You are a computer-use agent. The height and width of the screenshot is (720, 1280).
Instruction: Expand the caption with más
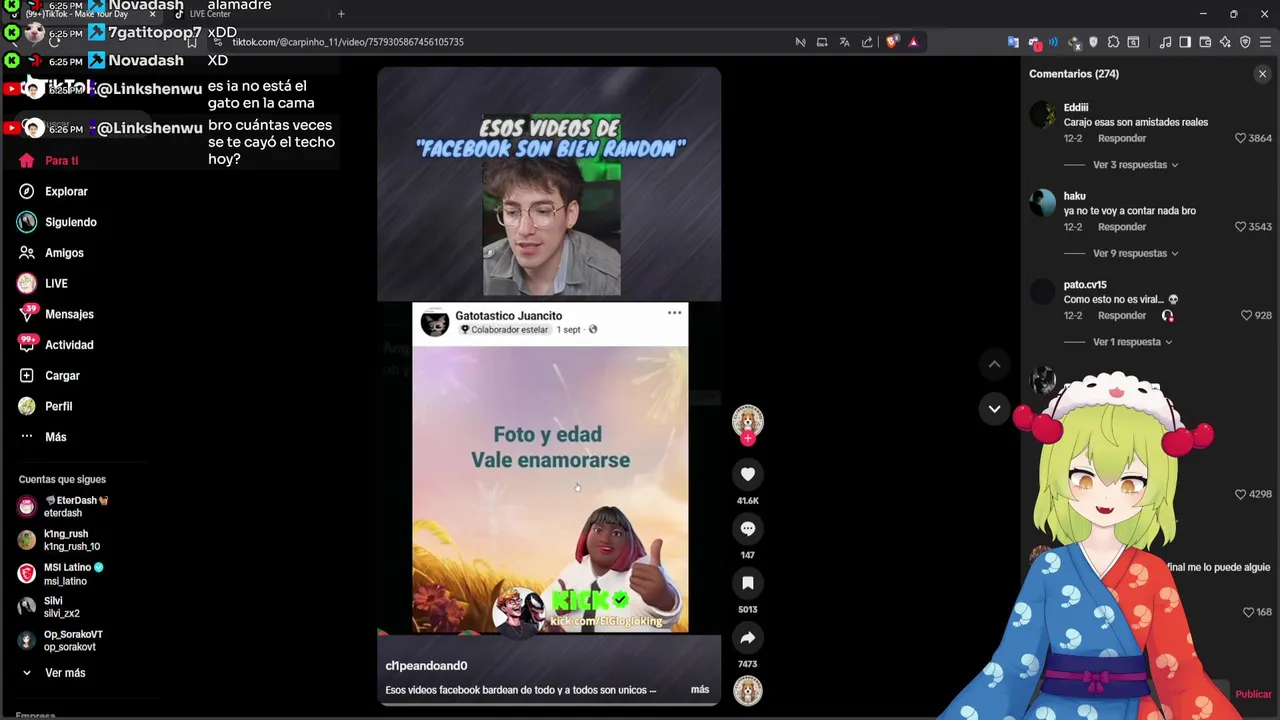pos(700,690)
